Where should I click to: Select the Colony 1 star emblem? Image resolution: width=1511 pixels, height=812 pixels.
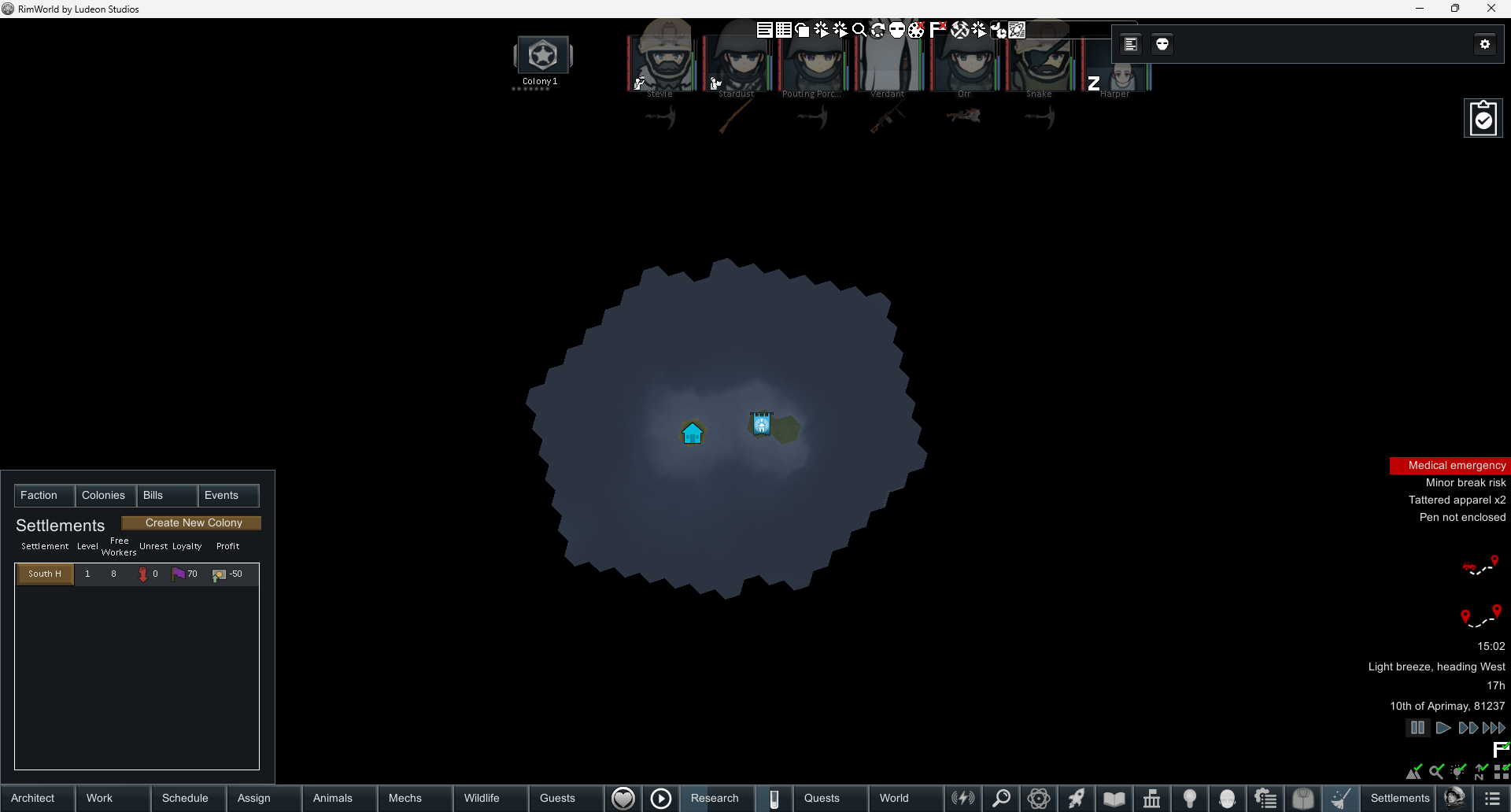point(542,55)
